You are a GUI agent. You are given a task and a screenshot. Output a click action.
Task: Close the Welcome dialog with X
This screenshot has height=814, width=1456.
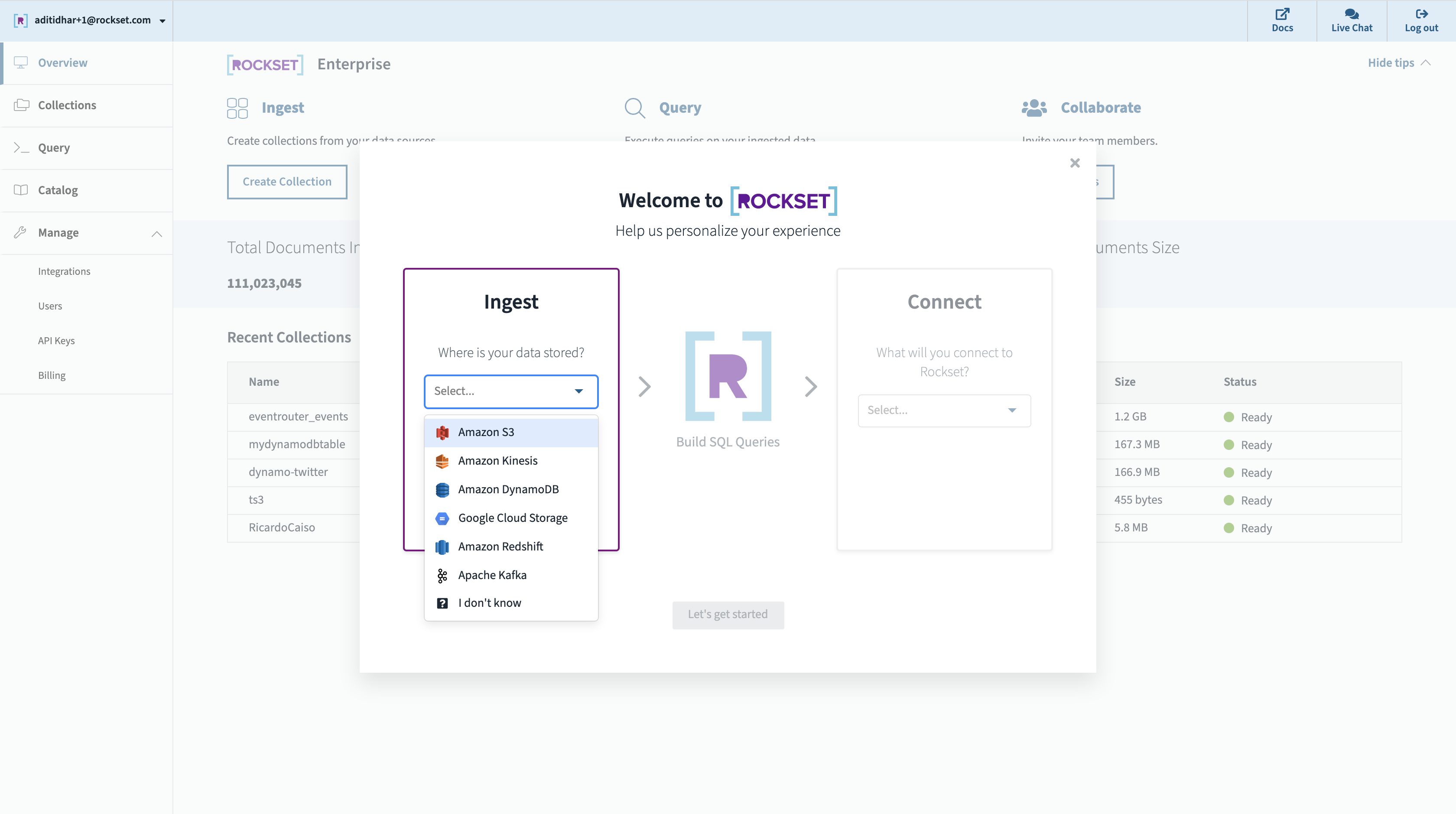tap(1075, 163)
